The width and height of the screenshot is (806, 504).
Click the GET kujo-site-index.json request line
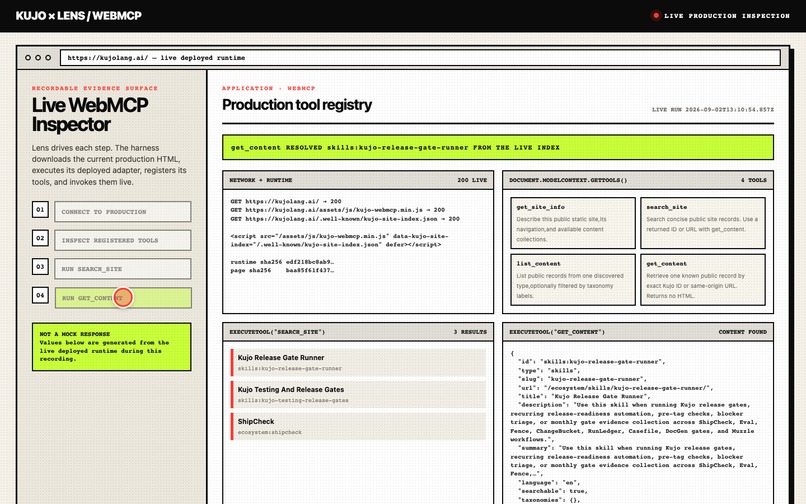[345, 219]
